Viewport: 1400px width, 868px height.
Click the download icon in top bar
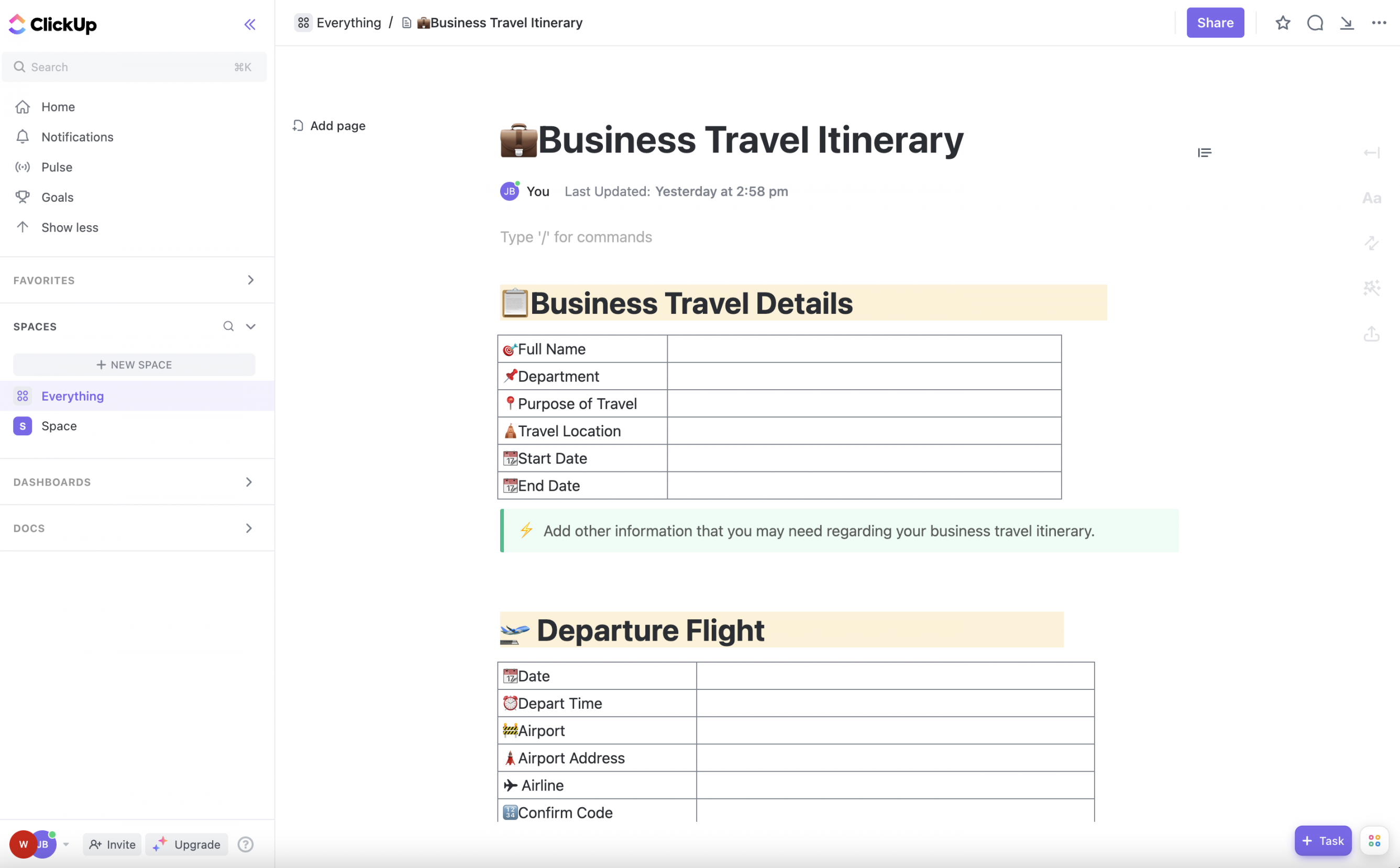tap(1347, 22)
